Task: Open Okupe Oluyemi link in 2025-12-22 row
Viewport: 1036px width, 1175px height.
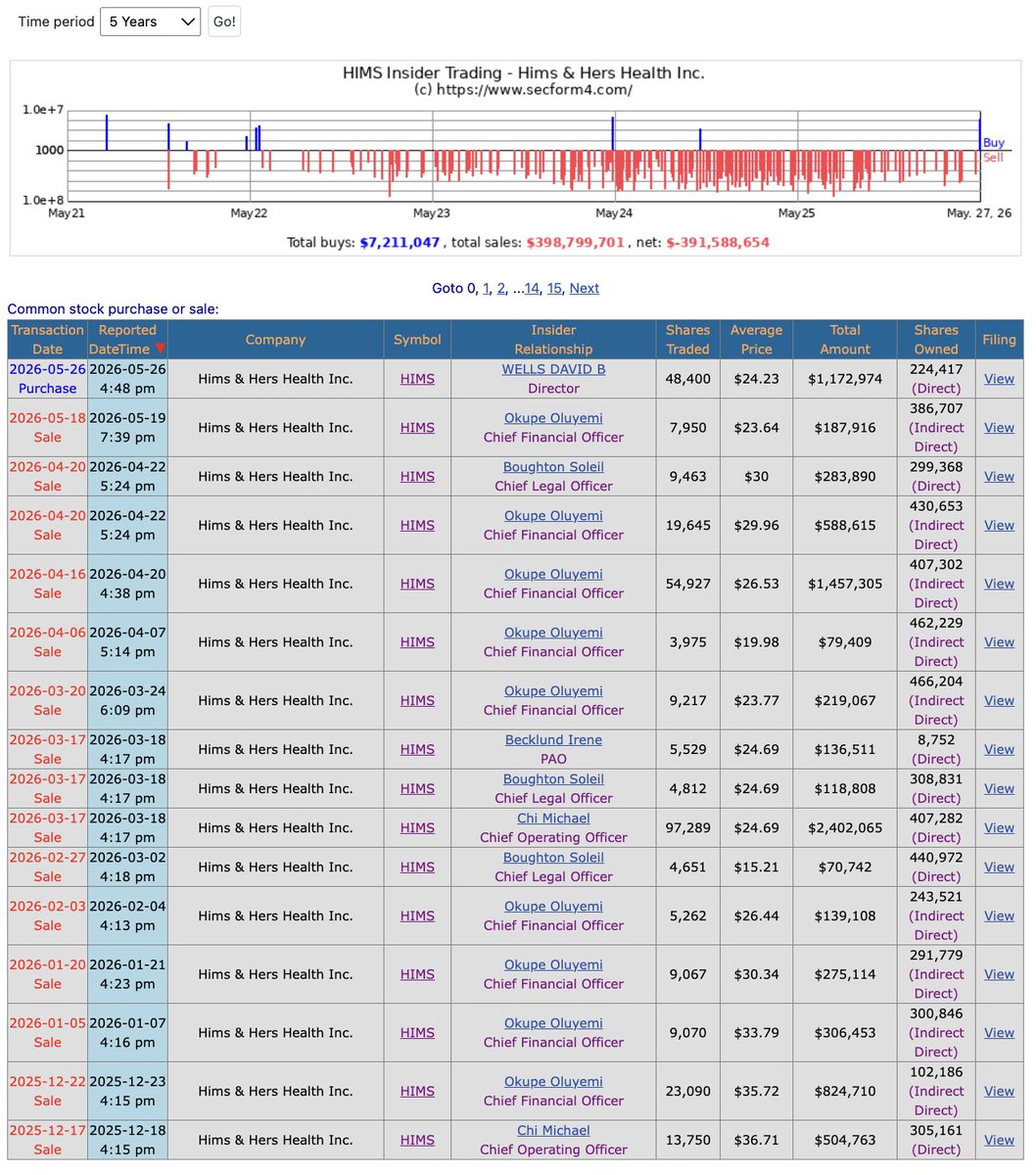Action: [553, 1081]
